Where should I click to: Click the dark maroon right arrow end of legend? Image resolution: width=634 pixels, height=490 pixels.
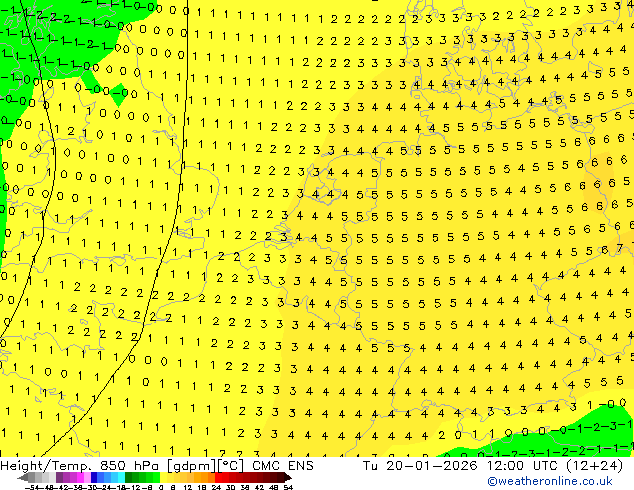[x=287, y=477]
